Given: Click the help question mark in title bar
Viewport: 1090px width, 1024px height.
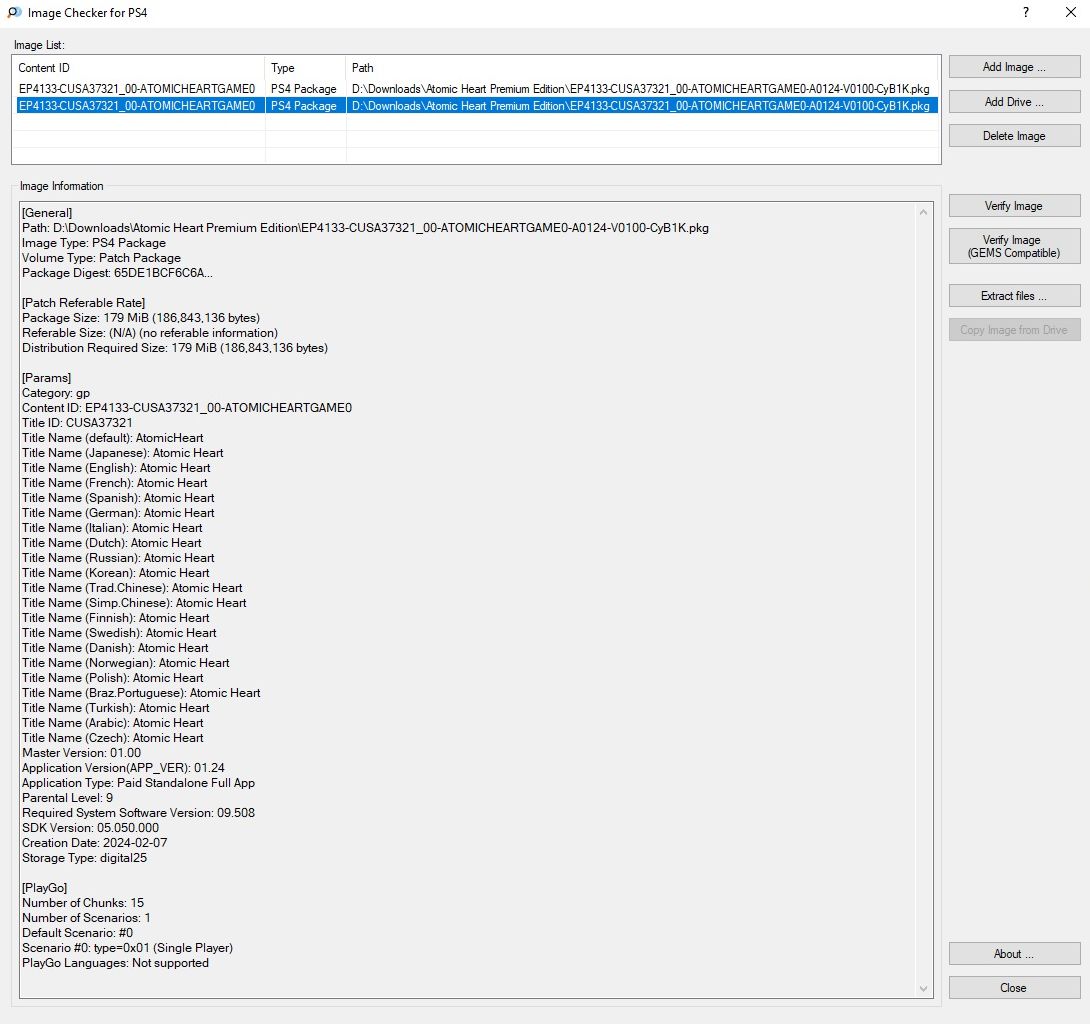Looking at the screenshot, I should [1026, 13].
